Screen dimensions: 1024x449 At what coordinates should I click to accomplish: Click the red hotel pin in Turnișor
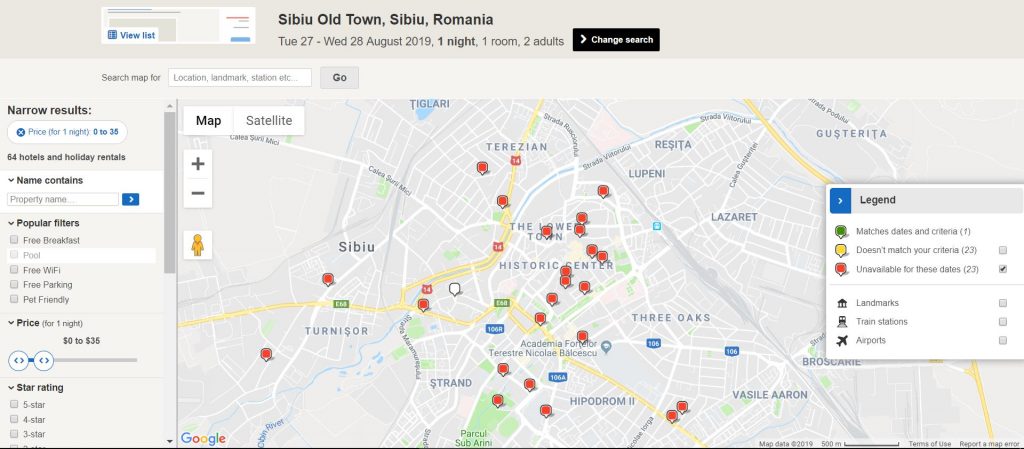[x=328, y=279]
